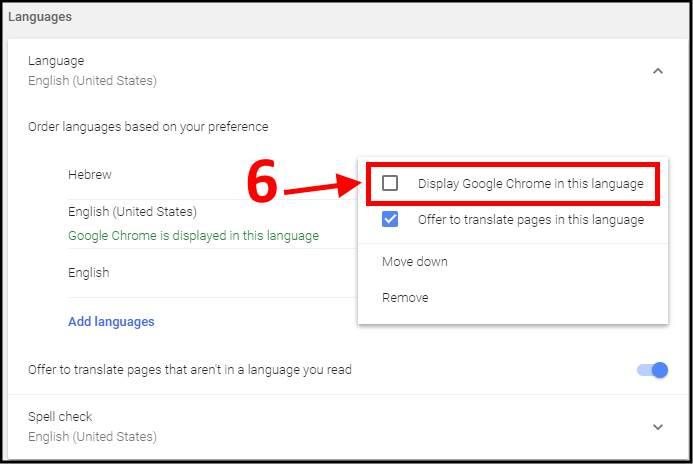Choose Remove from the language menu
The height and width of the screenshot is (464, 693).
pos(405,297)
